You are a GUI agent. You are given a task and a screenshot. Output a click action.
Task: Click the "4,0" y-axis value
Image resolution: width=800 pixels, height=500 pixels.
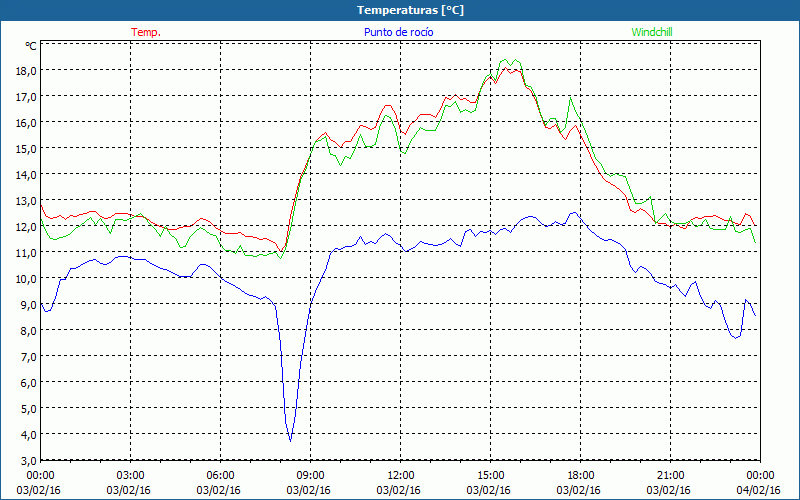tap(28, 435)
